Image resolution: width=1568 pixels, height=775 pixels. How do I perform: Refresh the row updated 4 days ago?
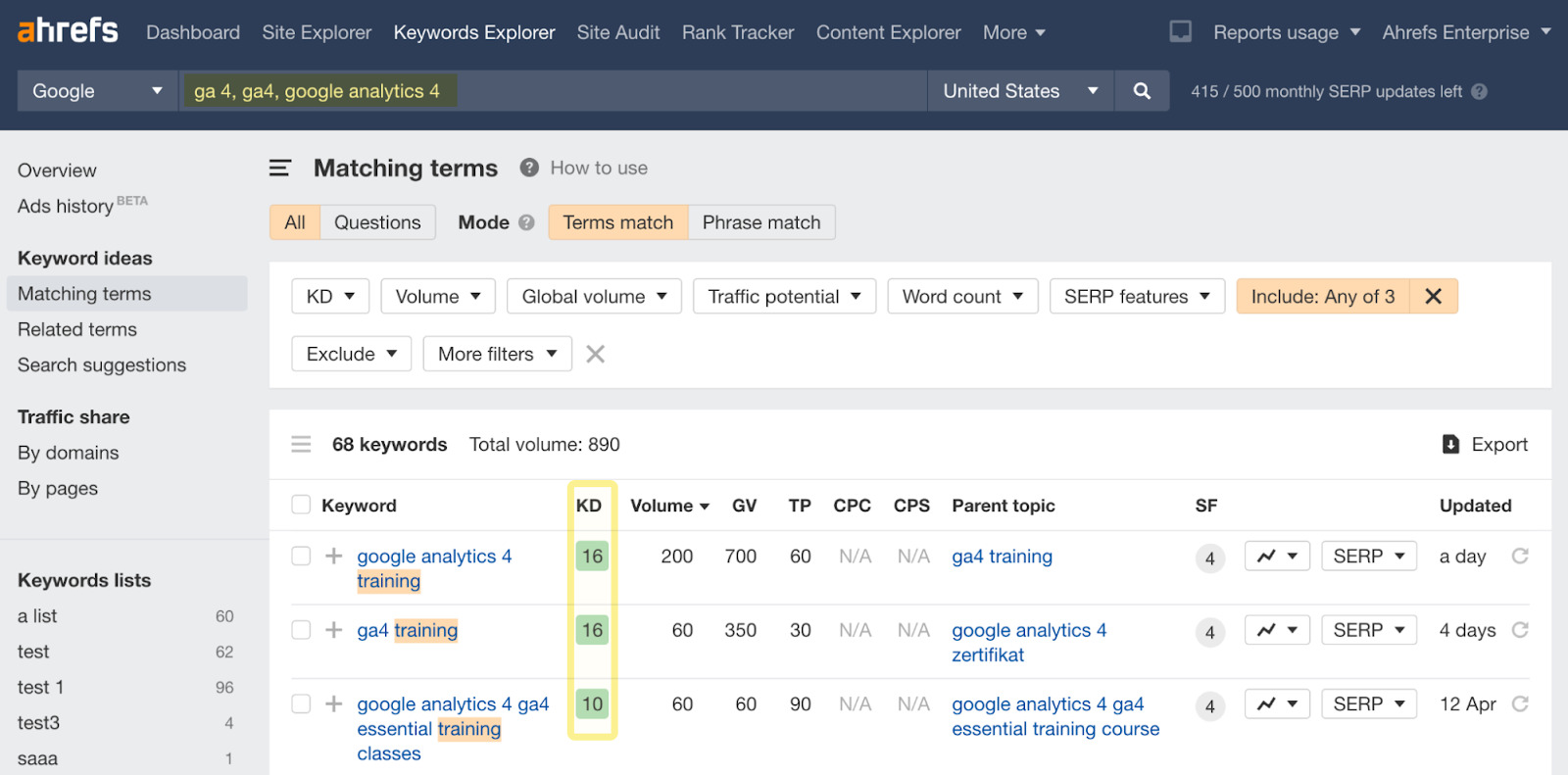click(1520, 630)
